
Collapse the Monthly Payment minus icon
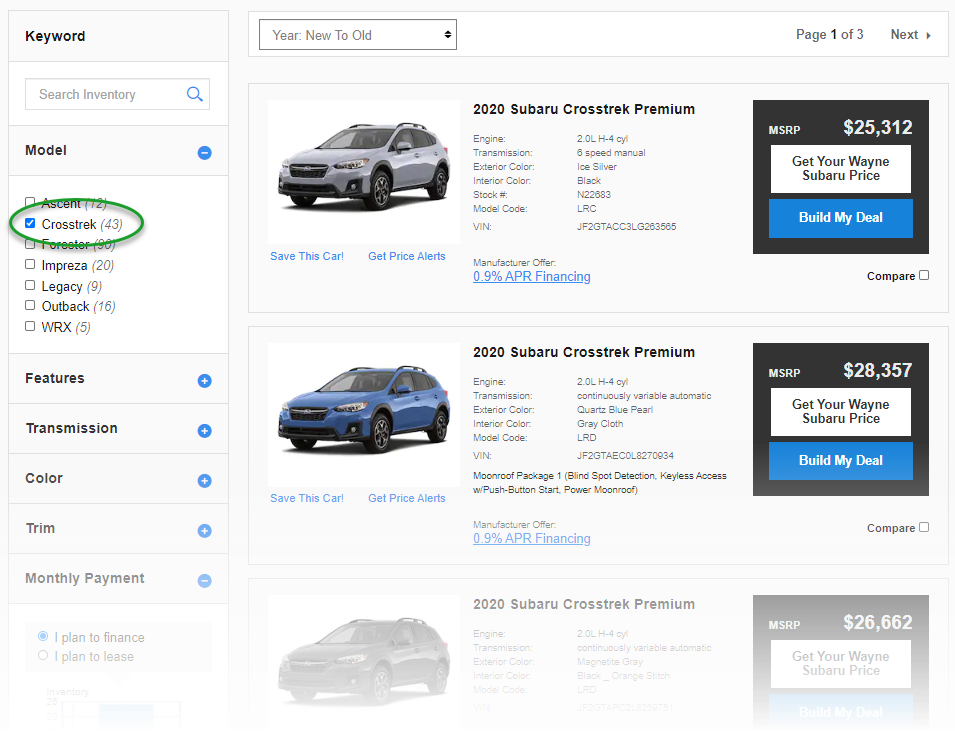(205, 581)
